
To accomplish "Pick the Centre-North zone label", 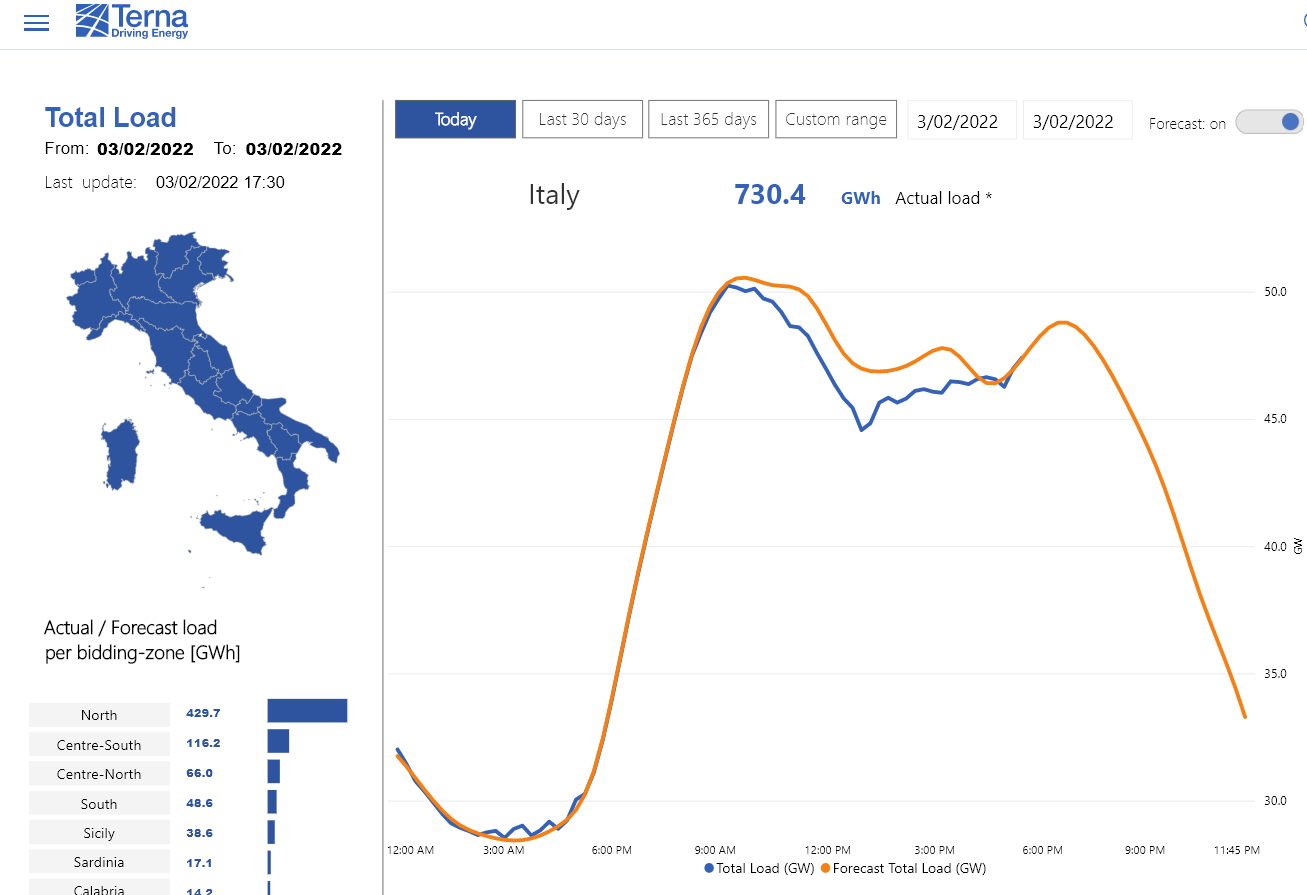I will (99, 773).
